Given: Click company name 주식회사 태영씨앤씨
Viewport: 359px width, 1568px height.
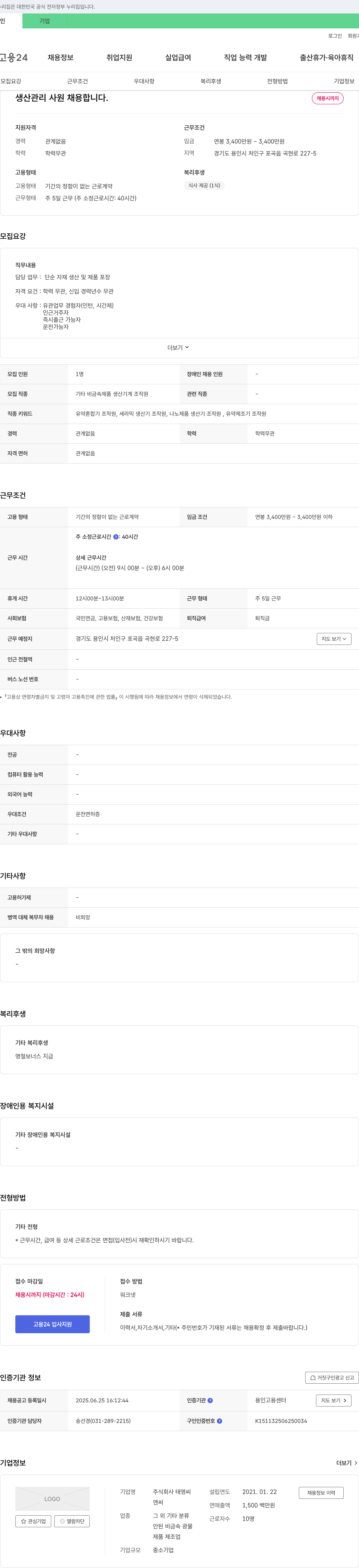Looking at the screenshot, I should point(172,1497).
